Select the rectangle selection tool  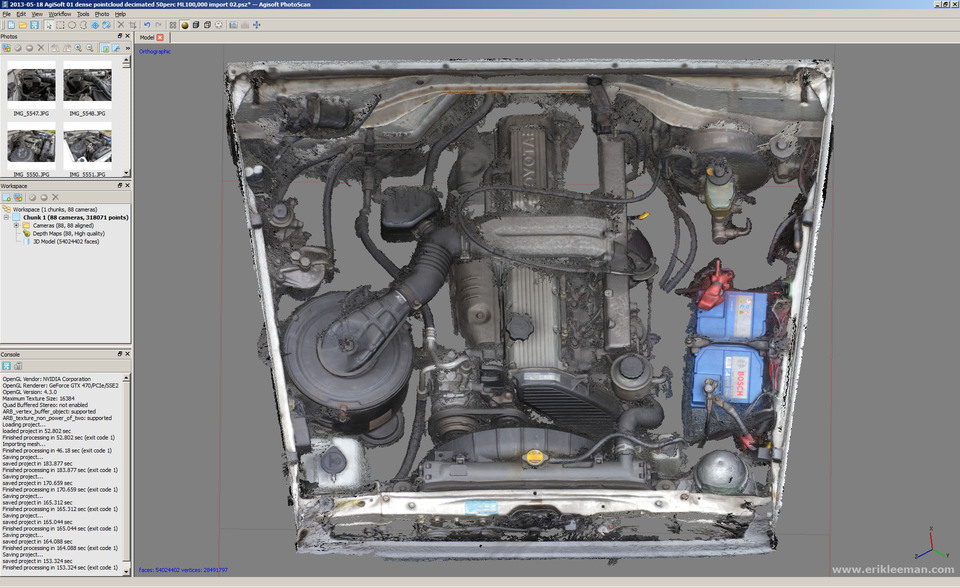[x=60, y=25]
